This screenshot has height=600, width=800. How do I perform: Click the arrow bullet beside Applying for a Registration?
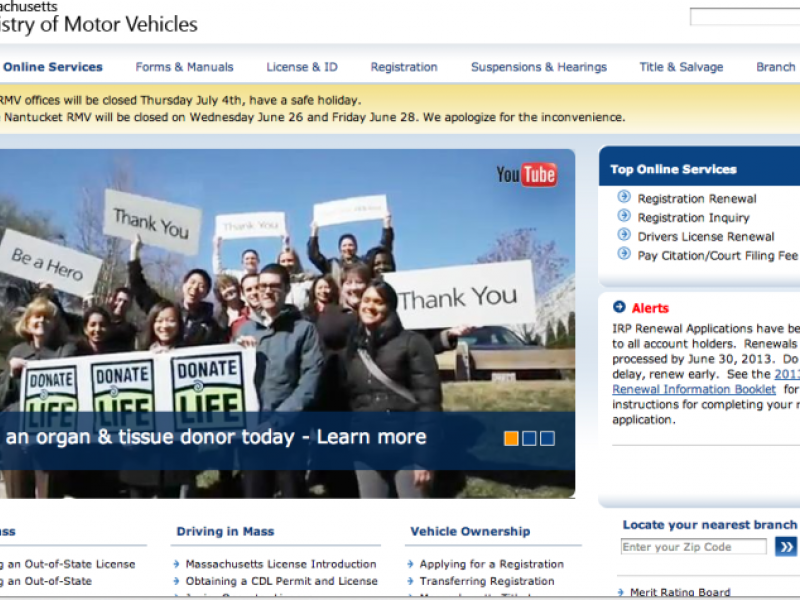click(411, 564)
